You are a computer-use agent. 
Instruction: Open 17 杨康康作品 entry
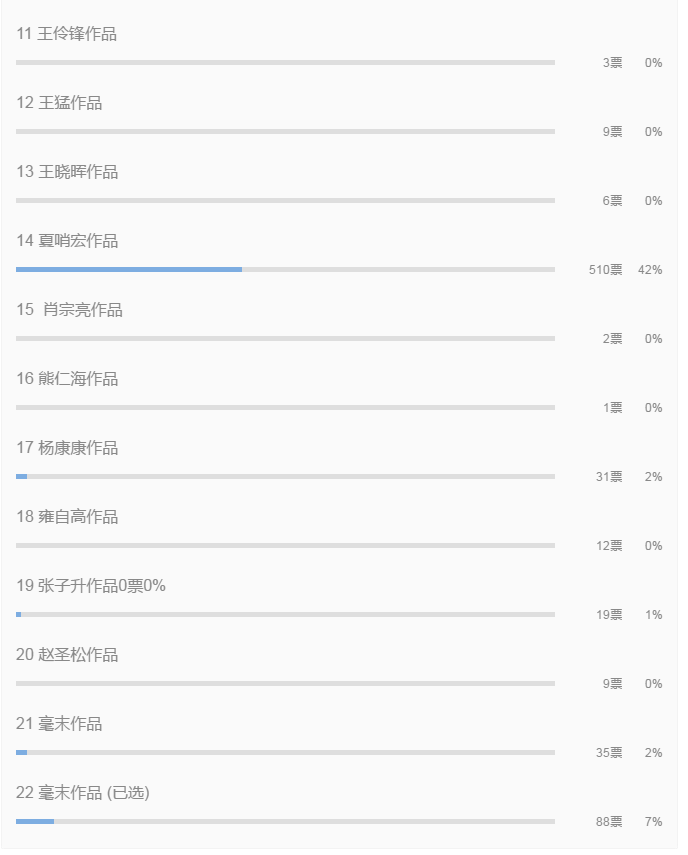click(x=67, y=448)
